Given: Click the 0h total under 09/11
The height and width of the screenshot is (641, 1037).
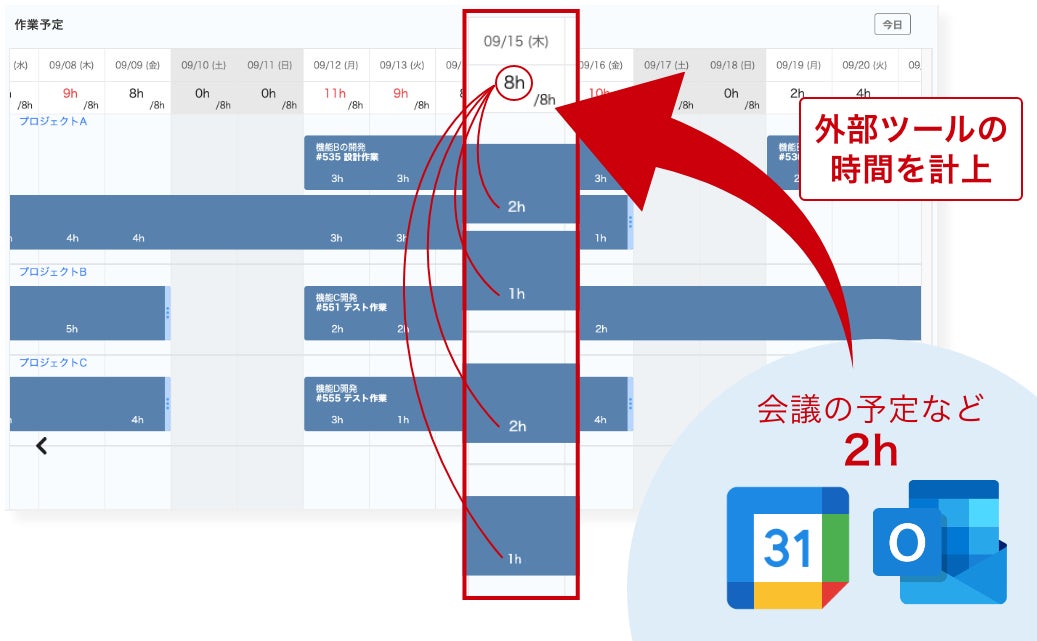Looking at the screenshot, I should tap(269, 93).
